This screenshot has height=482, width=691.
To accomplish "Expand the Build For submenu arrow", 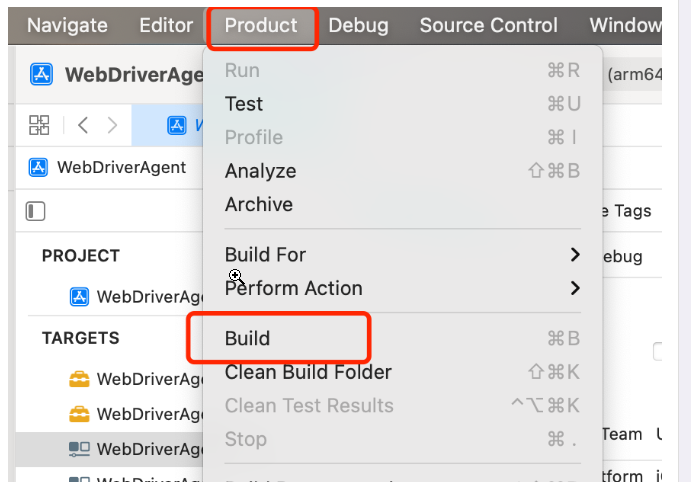I will coord(574,255).
